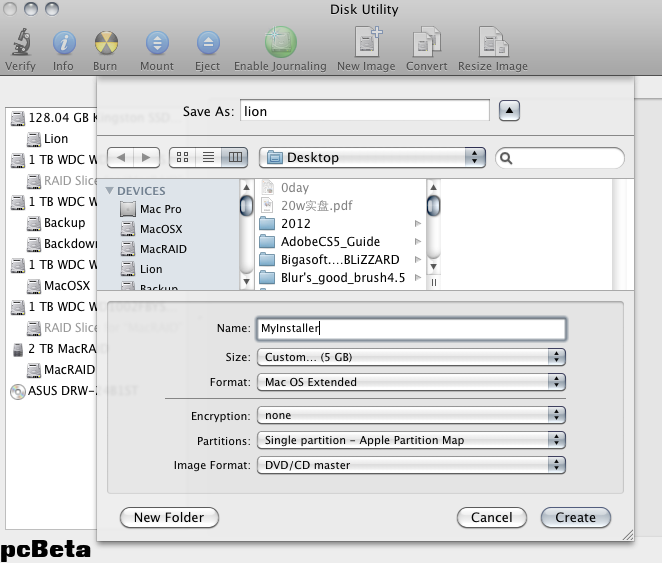Click the file list scrollbar thumb

click(434, 206)
